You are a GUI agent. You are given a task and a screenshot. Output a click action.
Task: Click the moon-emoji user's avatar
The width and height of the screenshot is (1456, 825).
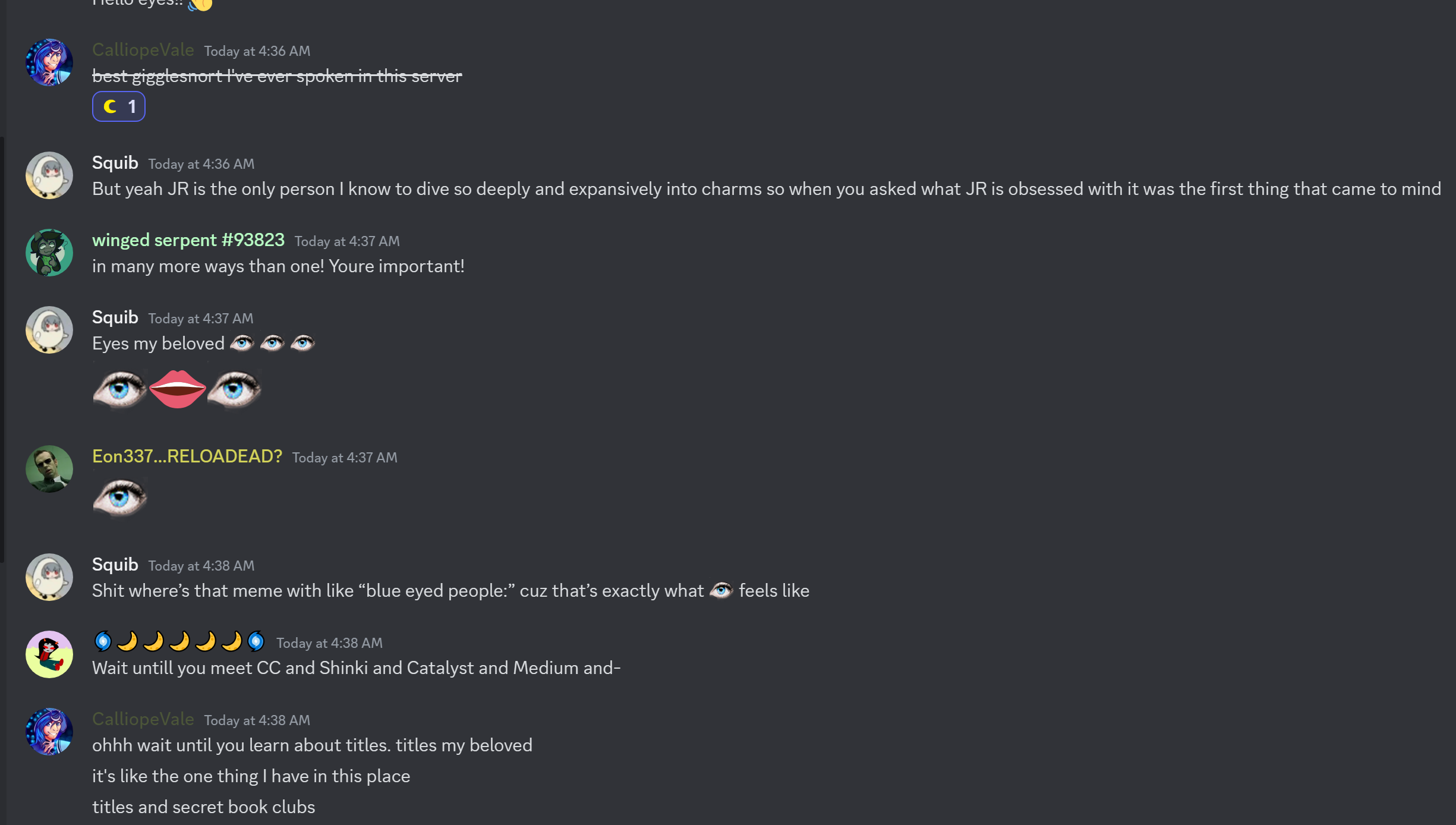point(49,654)
